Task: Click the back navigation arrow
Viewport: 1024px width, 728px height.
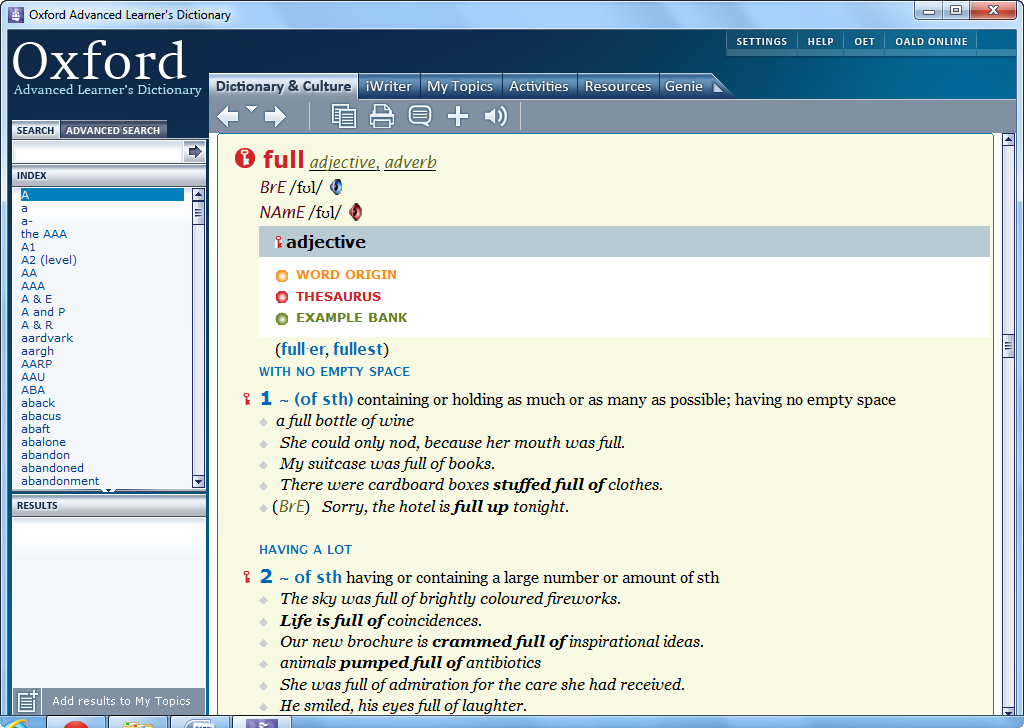Action: tap(228, 116)
